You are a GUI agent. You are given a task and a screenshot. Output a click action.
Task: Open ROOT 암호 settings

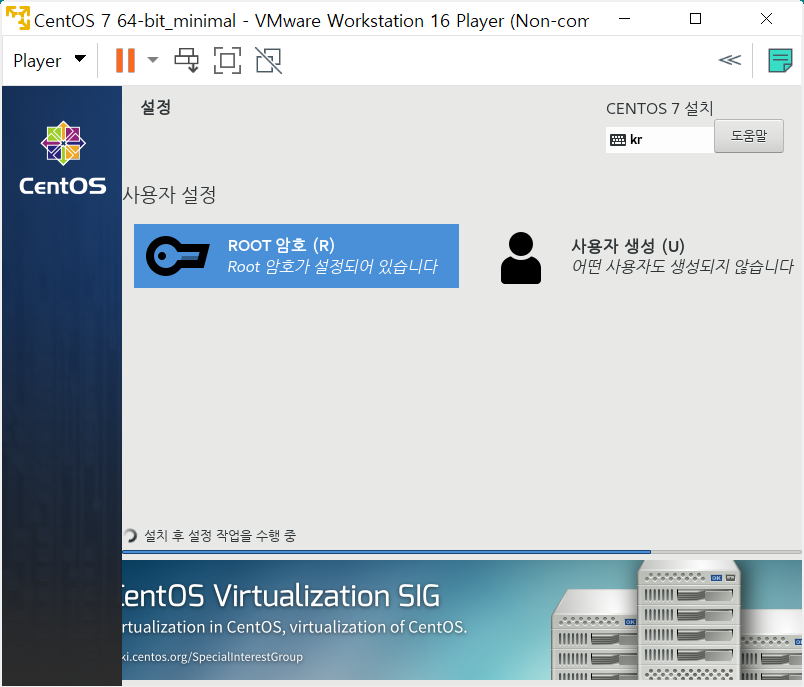pyautogui.click(x=296, y=256)
